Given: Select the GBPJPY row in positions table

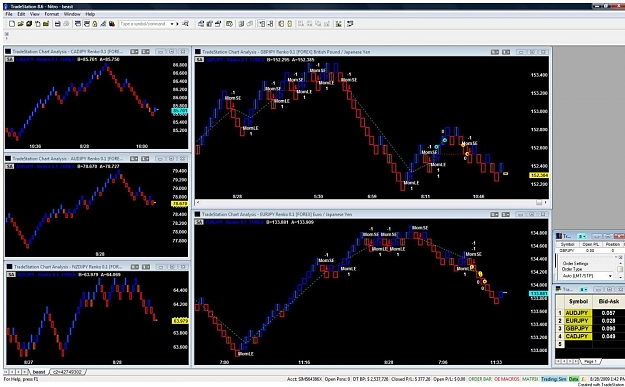Looking at the screenshot, I should pyautogui.click(x=590, y=251).
